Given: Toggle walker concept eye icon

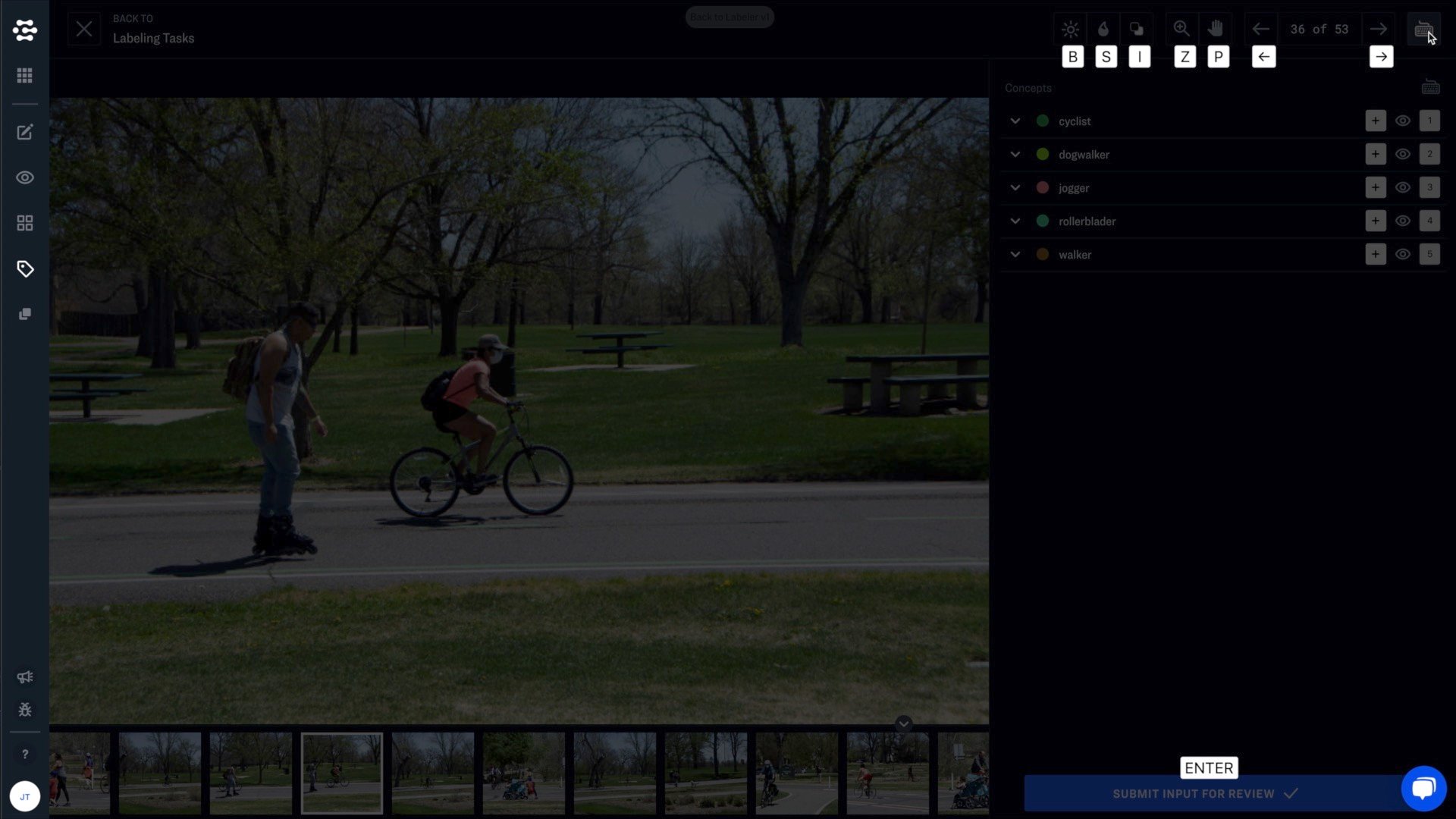Looking at the screenshot, I should pyautogui.click(x=1403, y=255).
